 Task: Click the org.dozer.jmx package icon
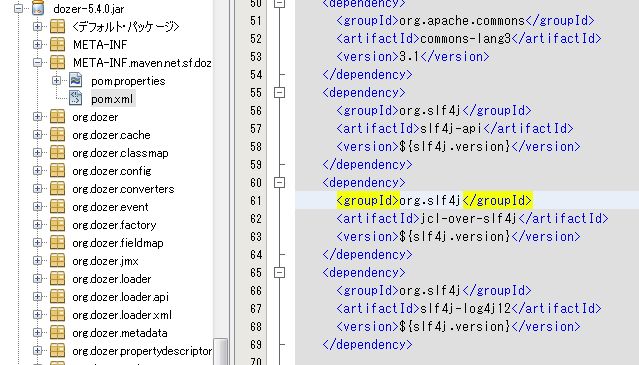pos(57,260)
